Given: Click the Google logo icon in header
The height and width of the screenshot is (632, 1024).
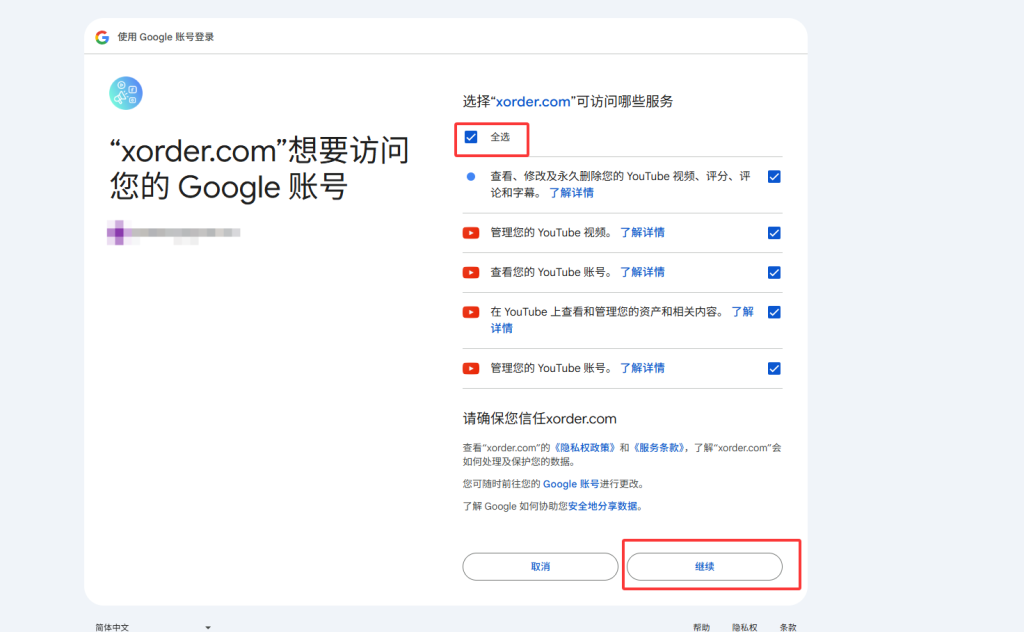Looking at the screenshot, I should [102, 37].
